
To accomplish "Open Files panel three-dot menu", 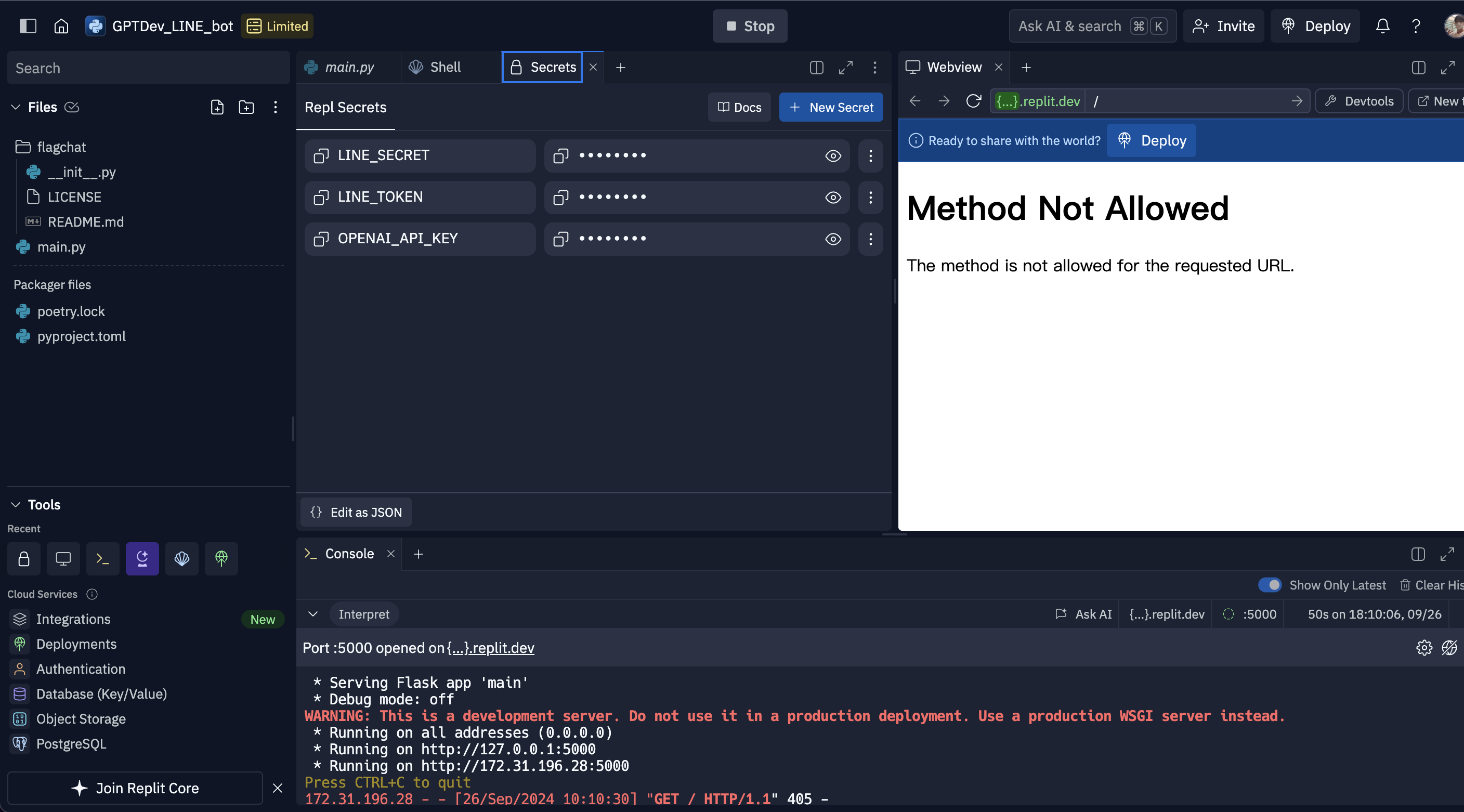I will [x=275, y=107].
